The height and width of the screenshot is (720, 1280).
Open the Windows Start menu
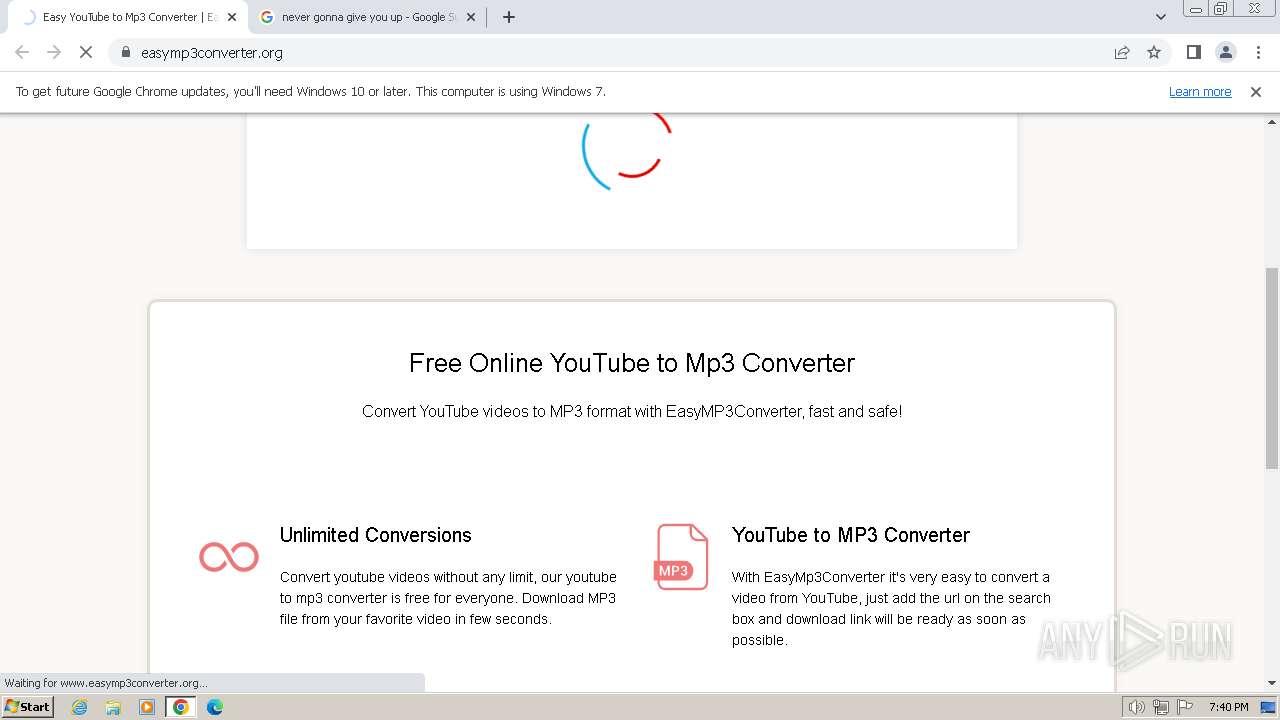pos(28,707)
